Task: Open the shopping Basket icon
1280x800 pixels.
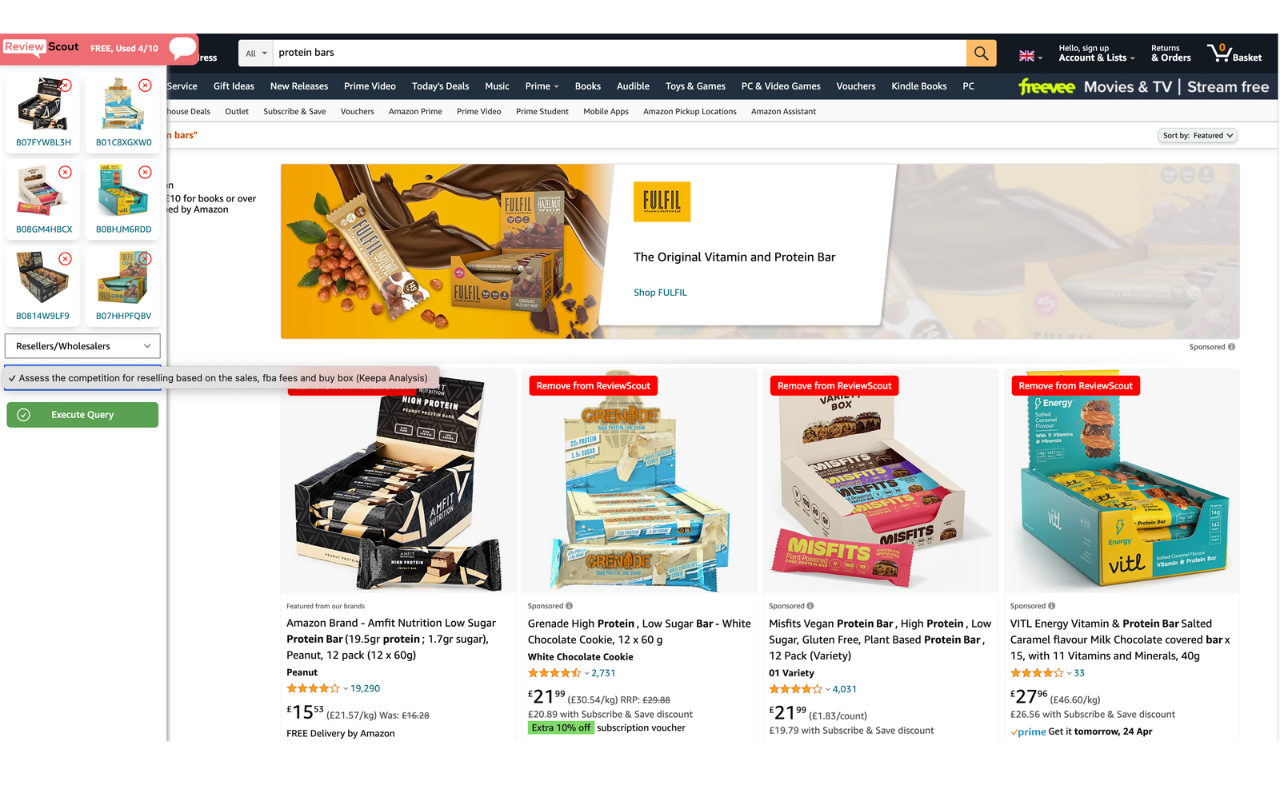Action: click(x=1235, y=53)
